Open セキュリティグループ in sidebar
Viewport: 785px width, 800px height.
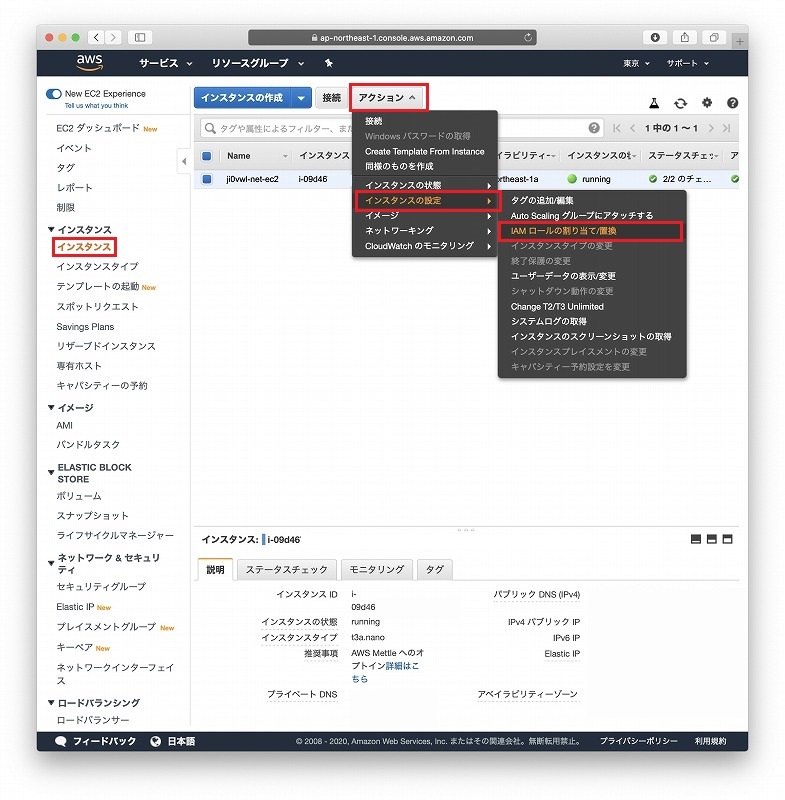pos(101,587)
